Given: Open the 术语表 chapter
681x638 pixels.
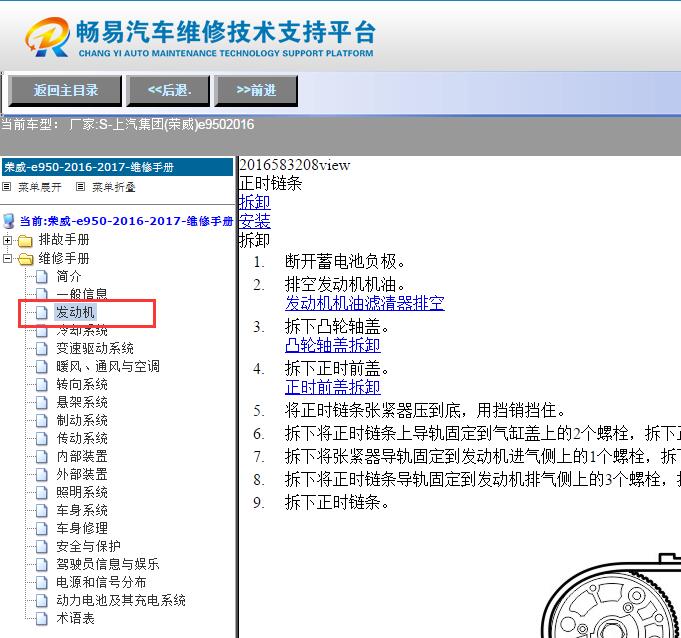Looking at the screenshot, I should pos(75,618).
